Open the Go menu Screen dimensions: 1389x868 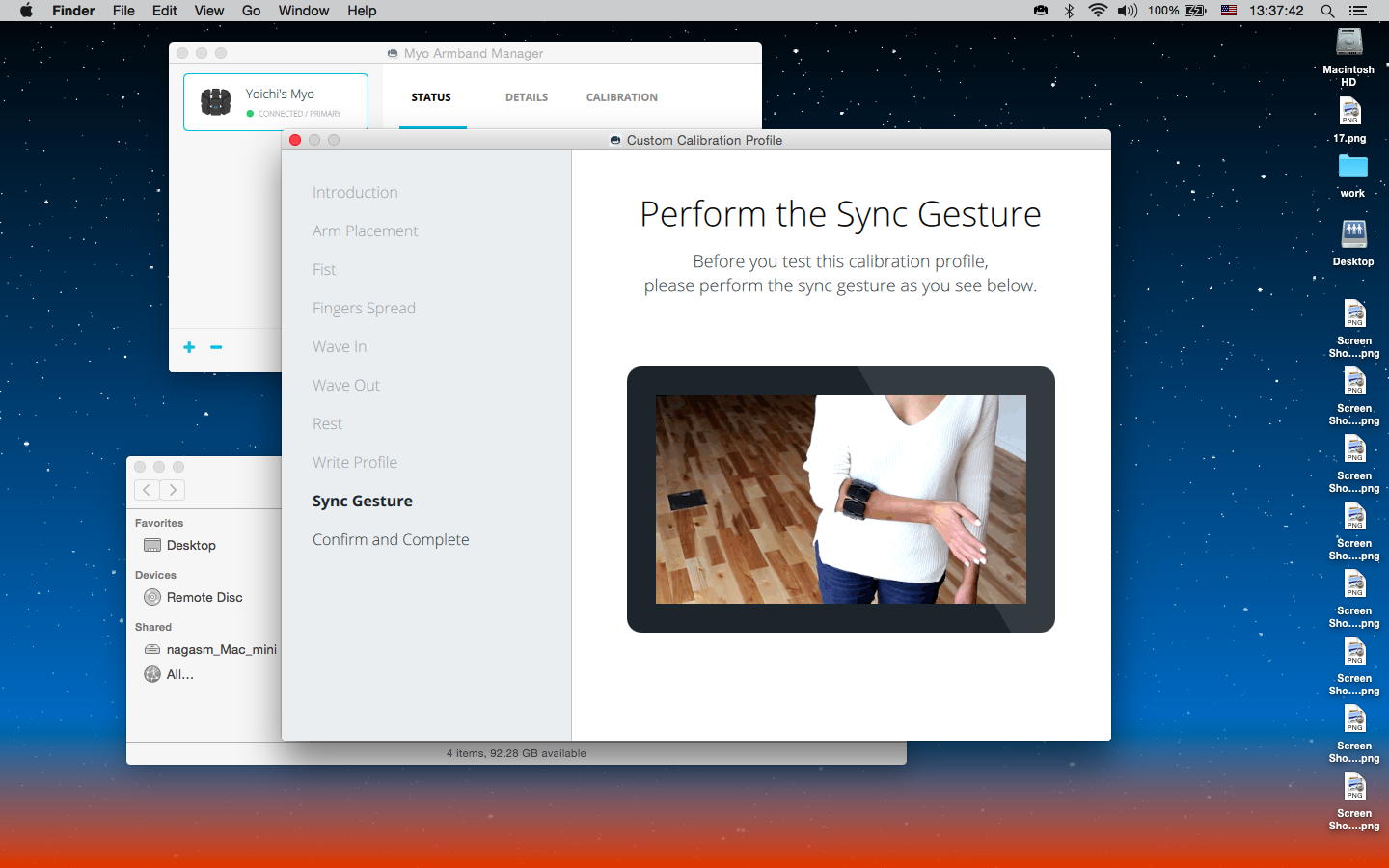pyautogui.click(x=252, y=11)
